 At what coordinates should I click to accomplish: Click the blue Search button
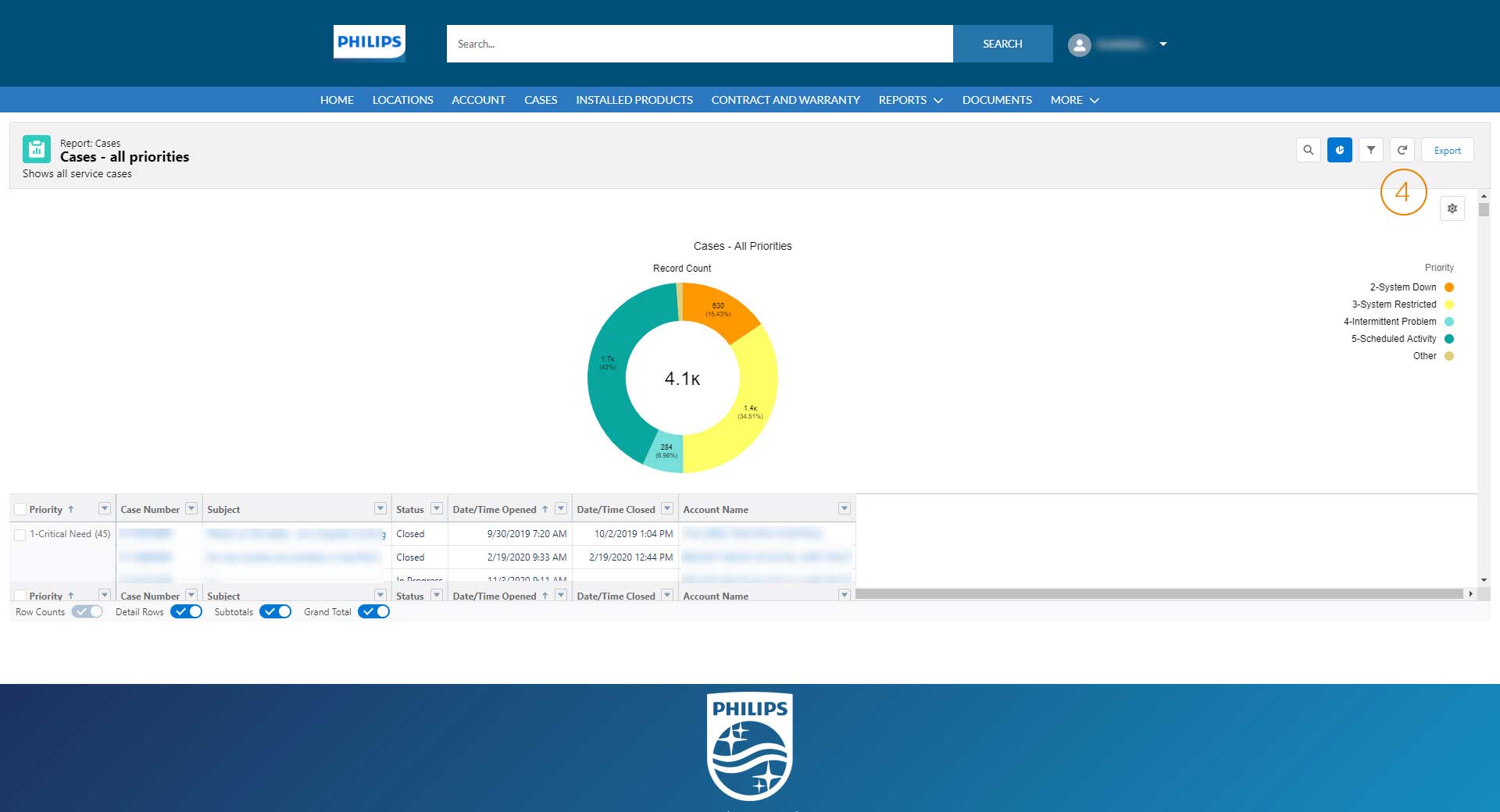(1002, 44)
